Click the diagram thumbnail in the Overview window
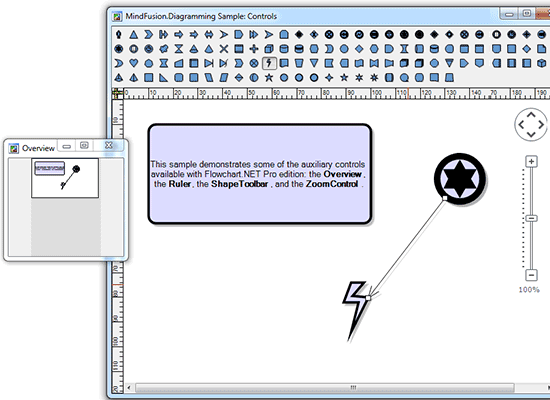Image resolution: width=550 pixels, height=400 pixels. click(x=65, y=178)
